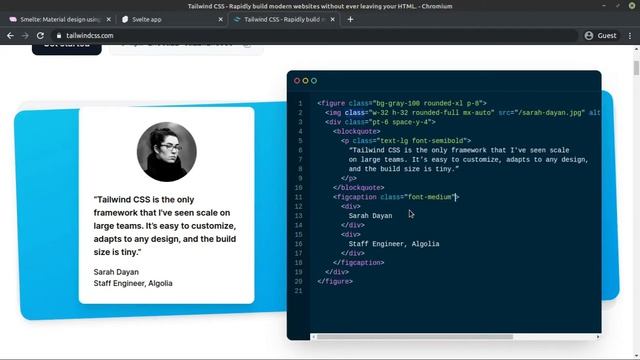
Task: Click the Get started button
Action: pyautogui.click(x=67, y=49)
